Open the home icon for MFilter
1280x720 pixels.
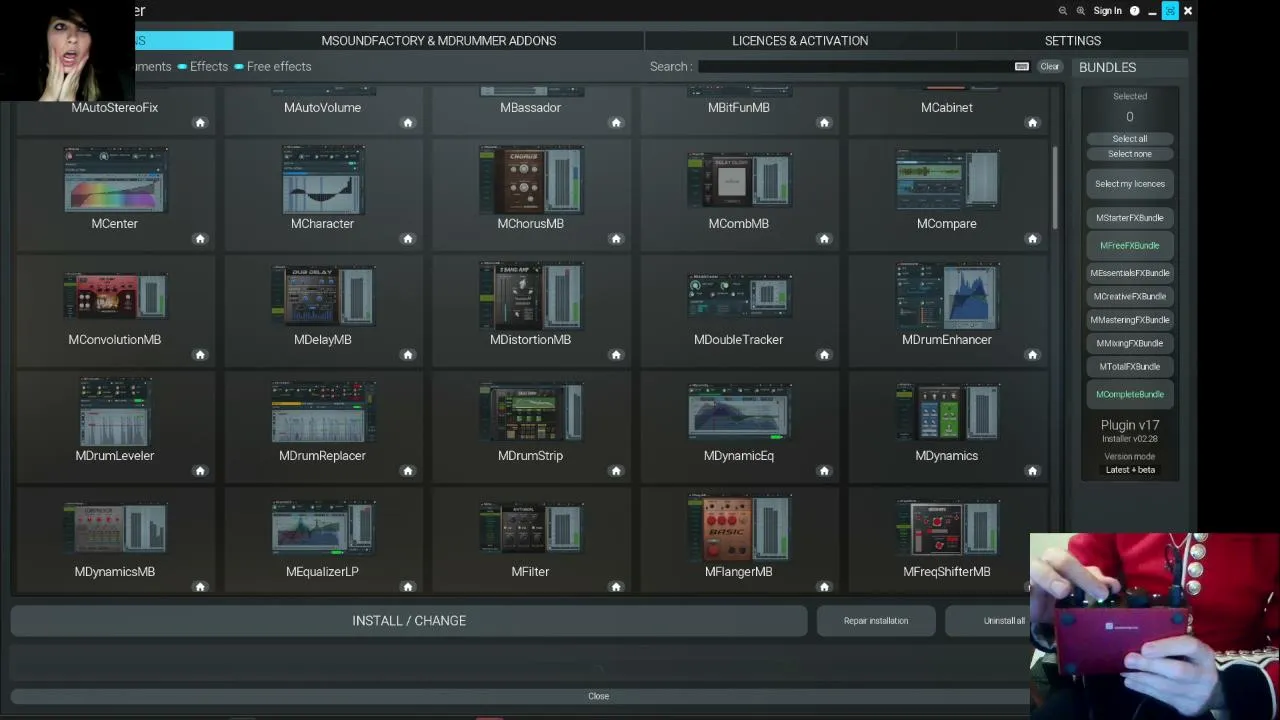616,587
